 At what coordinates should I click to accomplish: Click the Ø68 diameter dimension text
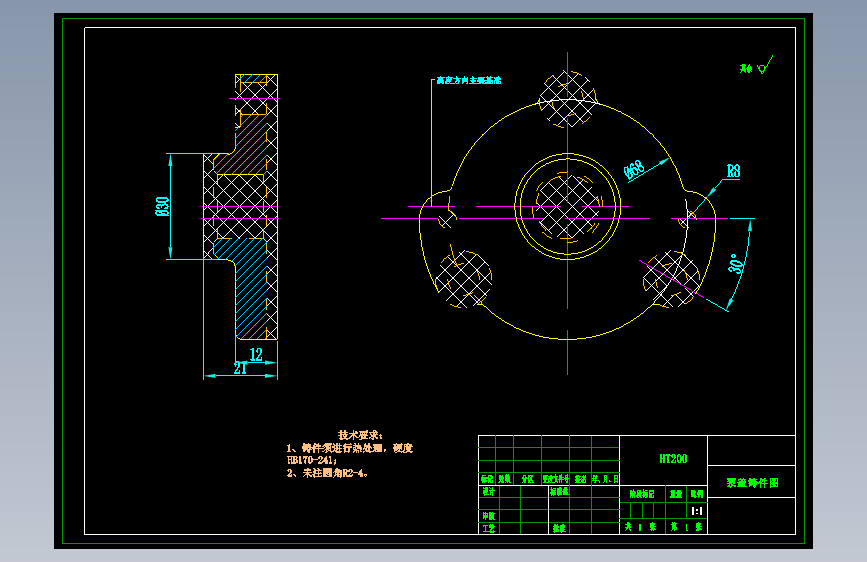pos(635,169)
